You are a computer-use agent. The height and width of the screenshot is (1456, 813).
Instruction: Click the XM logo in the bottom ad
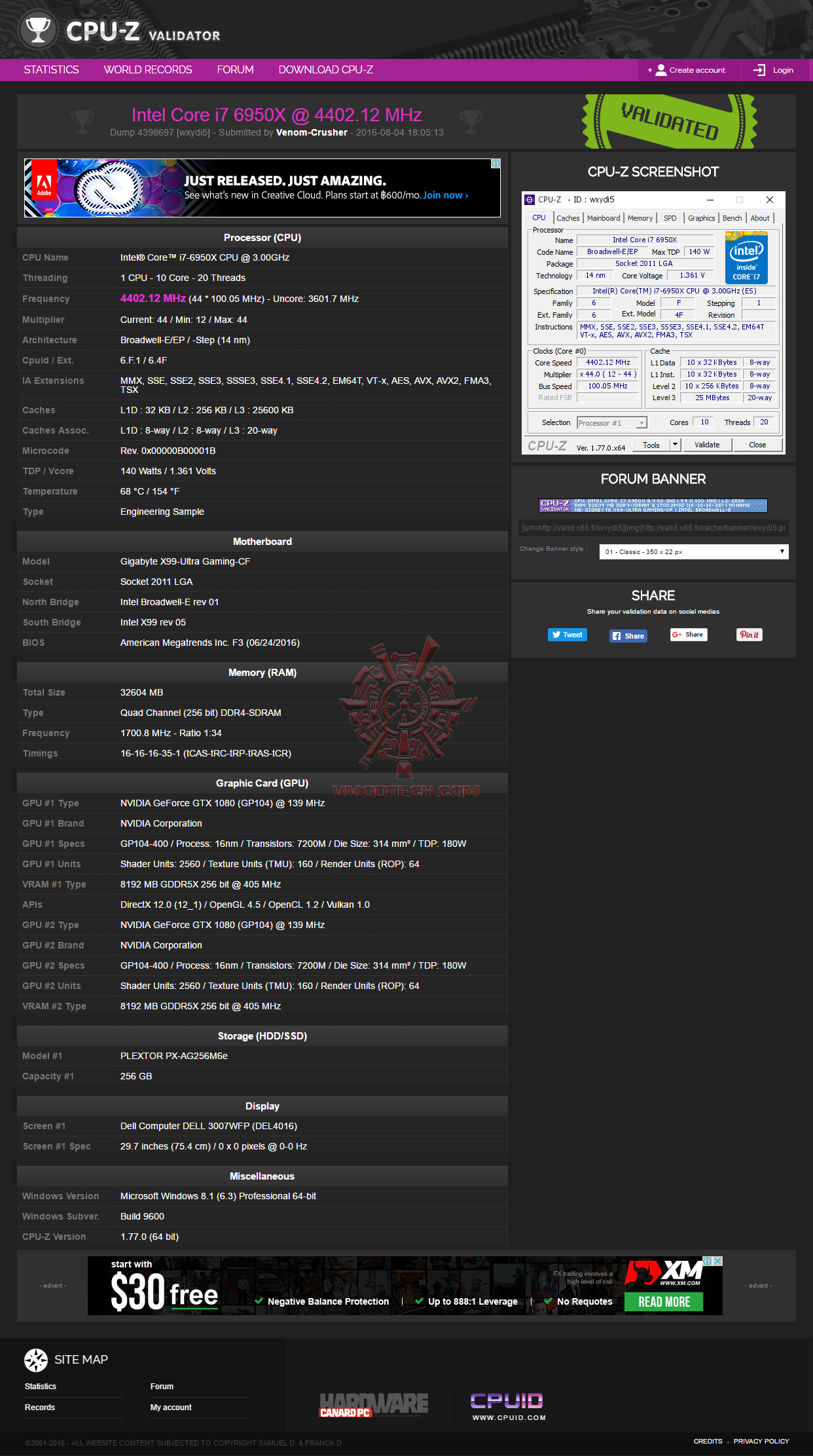click(x=664, y=1273)
